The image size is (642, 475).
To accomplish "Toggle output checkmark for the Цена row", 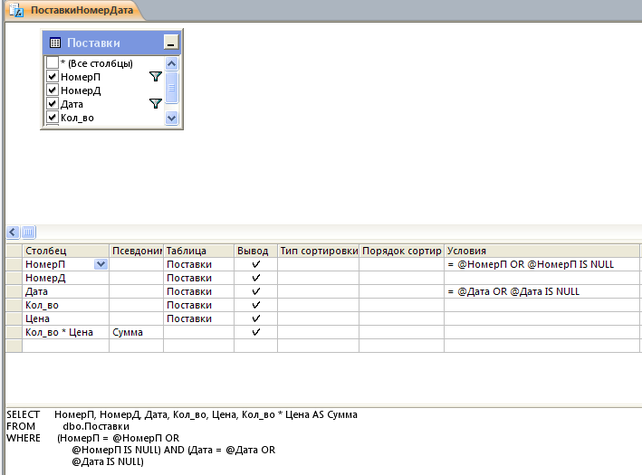I will (255, 318).
